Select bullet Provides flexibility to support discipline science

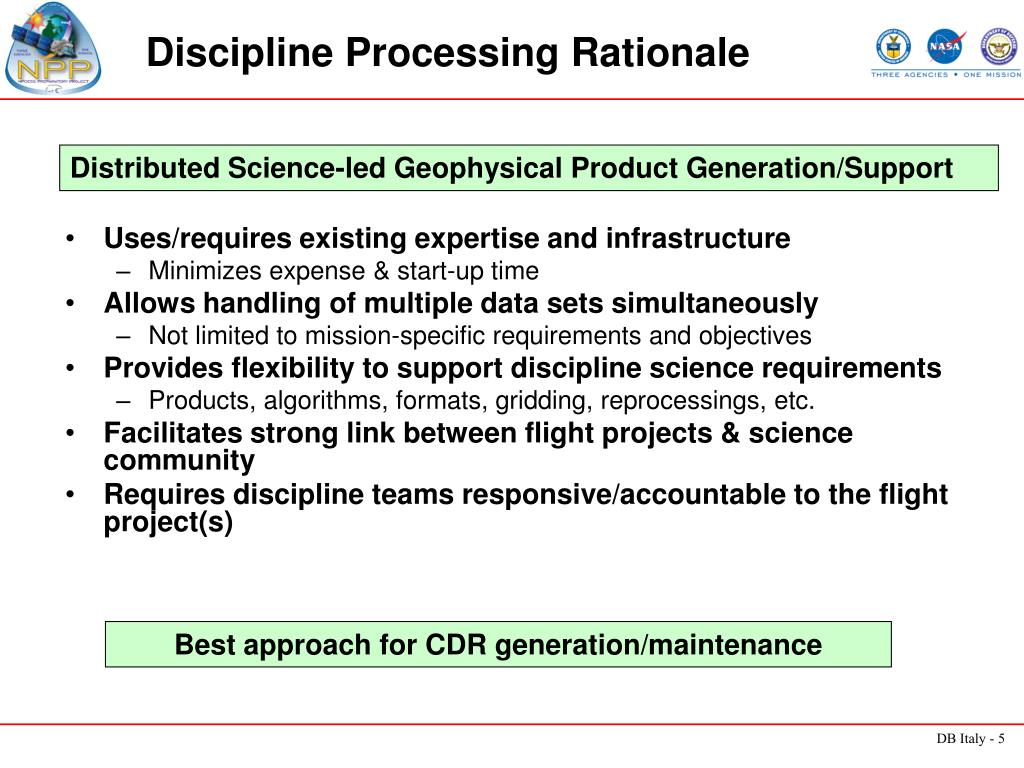(522, 368)
